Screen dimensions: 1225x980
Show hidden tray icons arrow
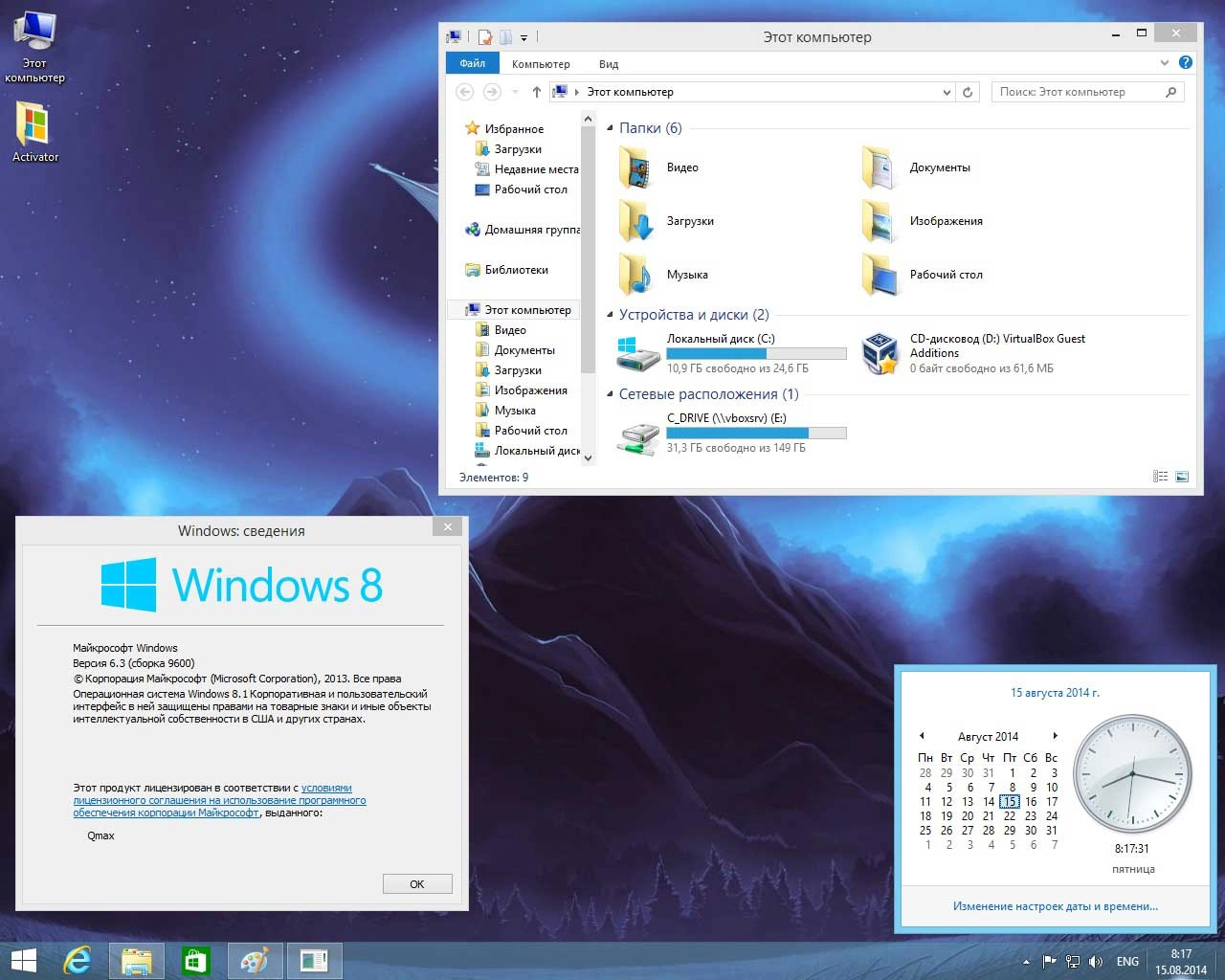coord(1026,961)
